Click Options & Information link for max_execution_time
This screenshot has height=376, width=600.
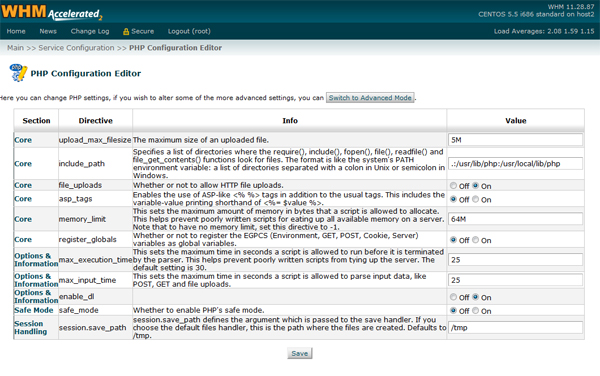pyautogui.click(x=36, y=260)
